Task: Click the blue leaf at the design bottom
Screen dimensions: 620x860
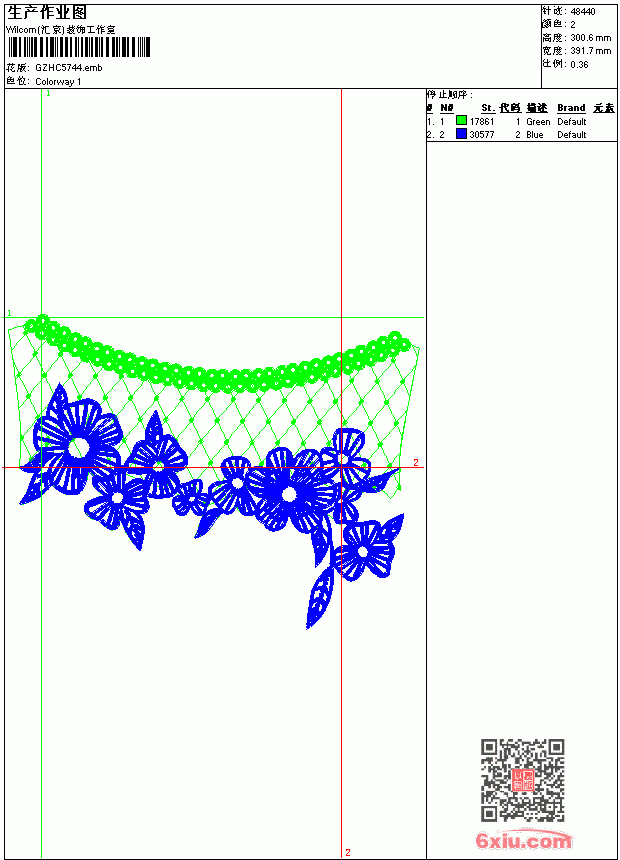Action: click(320, 599)
